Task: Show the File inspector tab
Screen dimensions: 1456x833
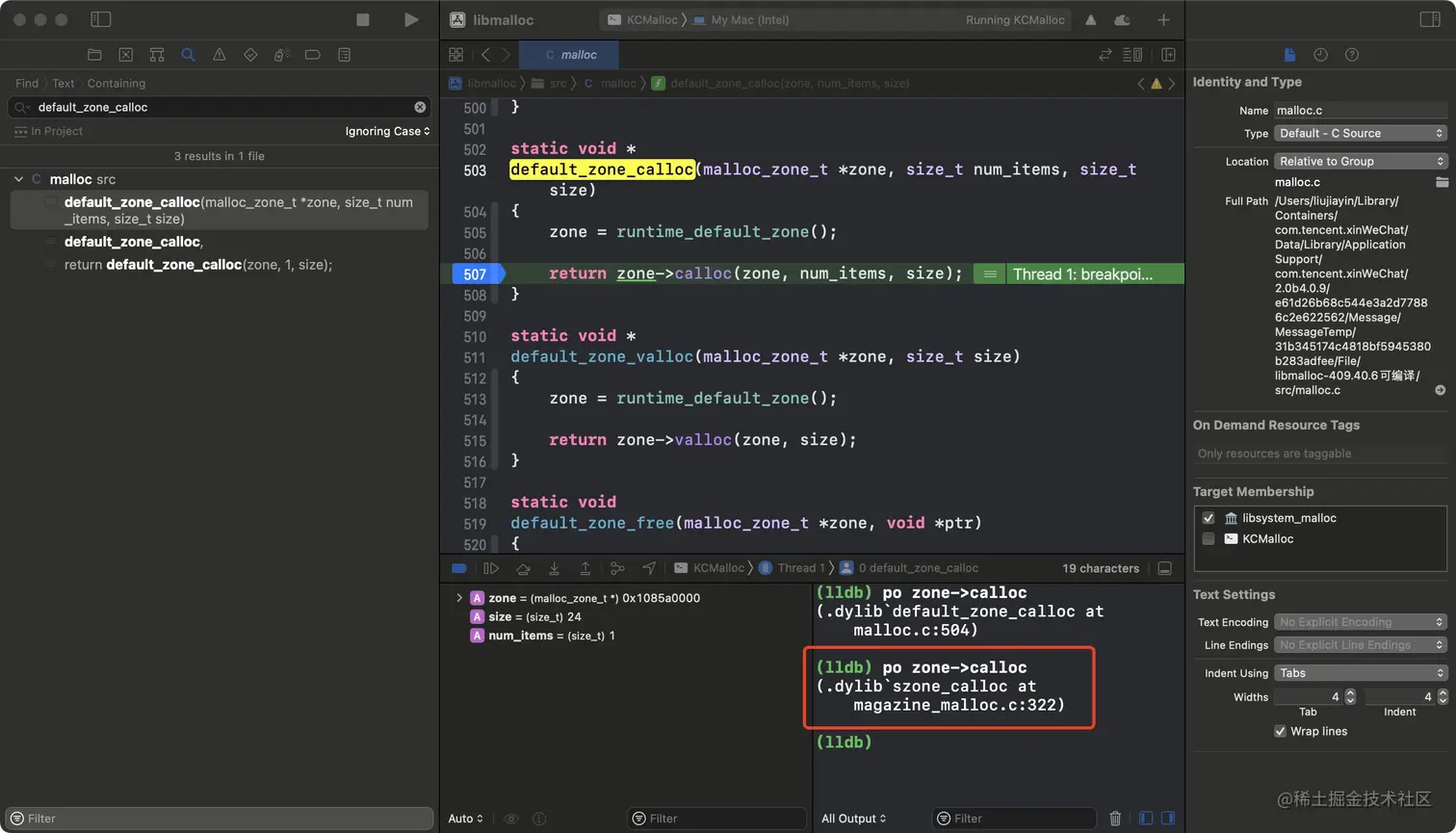Action: [x=1289, y=55]
